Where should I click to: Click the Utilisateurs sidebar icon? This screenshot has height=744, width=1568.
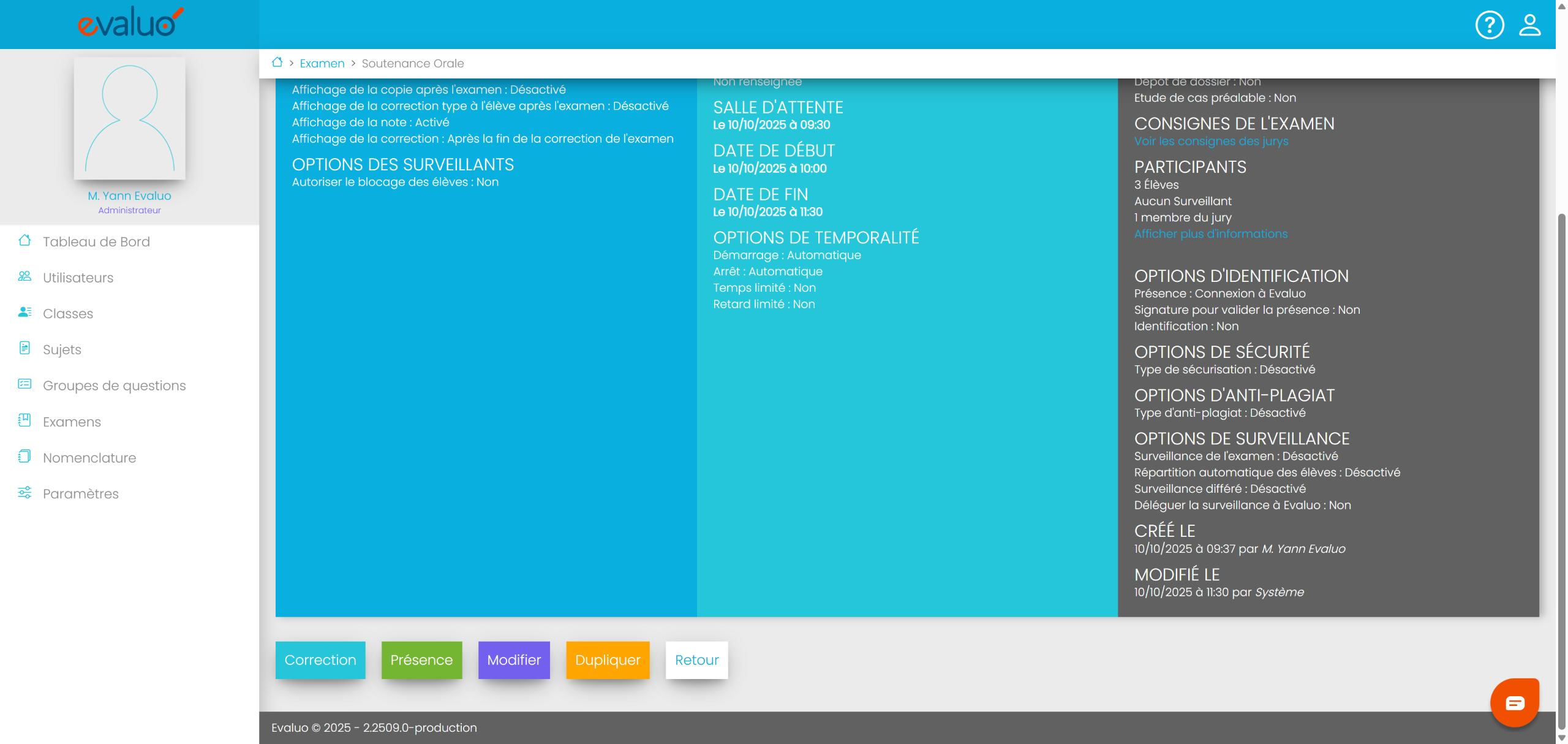click(24, 276)
